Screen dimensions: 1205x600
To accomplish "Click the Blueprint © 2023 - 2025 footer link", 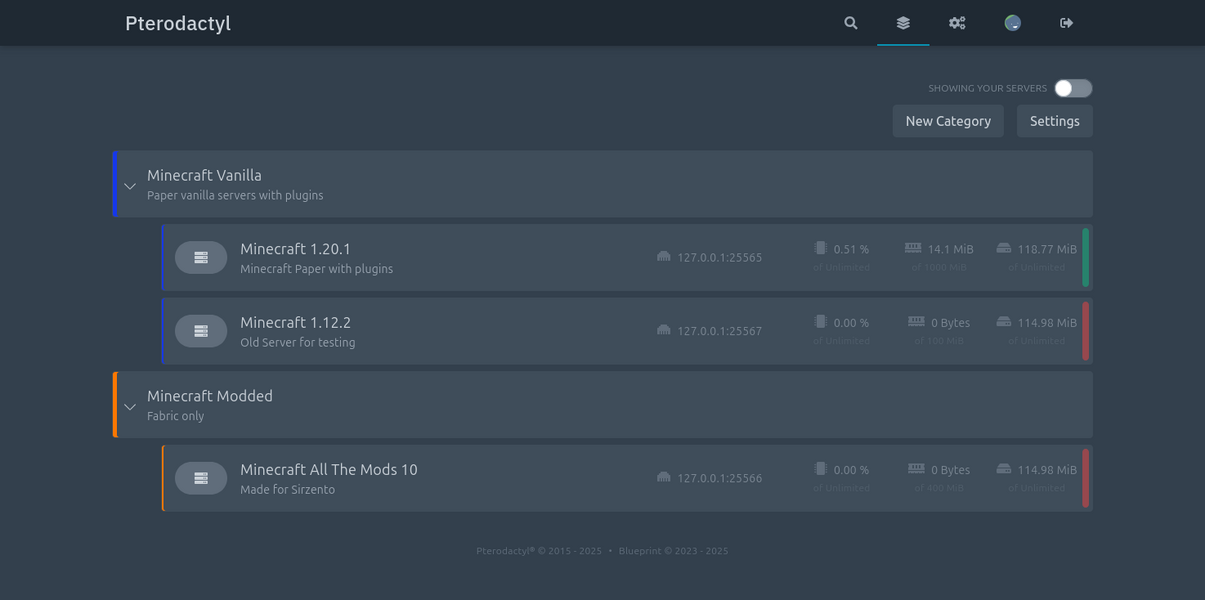I will (673, 551).
